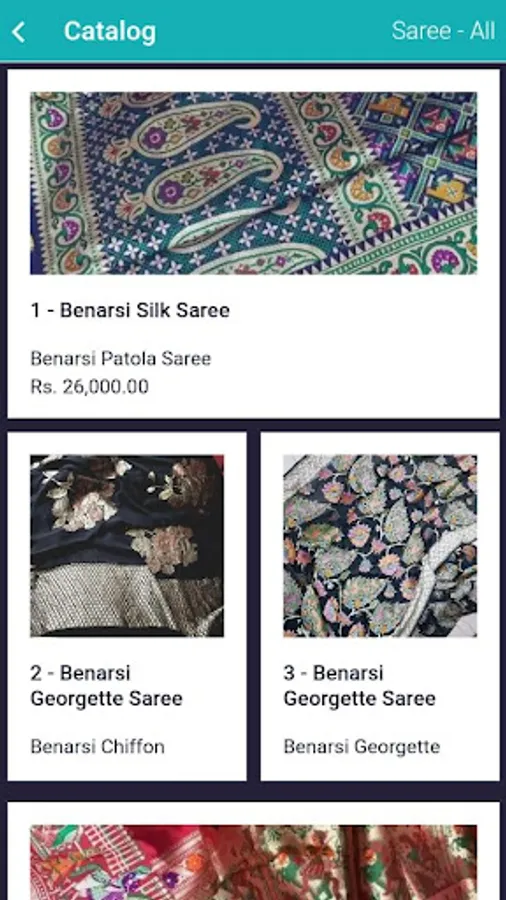Open the red saree image at bottom
Image resolution: width=506 pixels, height=900 pixels.
coord(253,863)
